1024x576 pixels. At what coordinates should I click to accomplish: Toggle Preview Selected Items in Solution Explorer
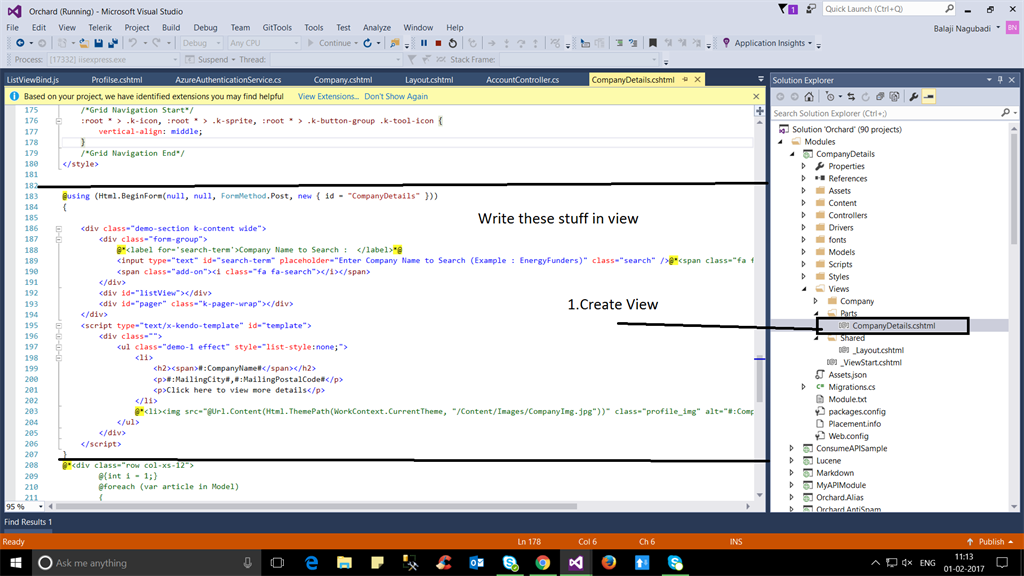coord(929,97)
